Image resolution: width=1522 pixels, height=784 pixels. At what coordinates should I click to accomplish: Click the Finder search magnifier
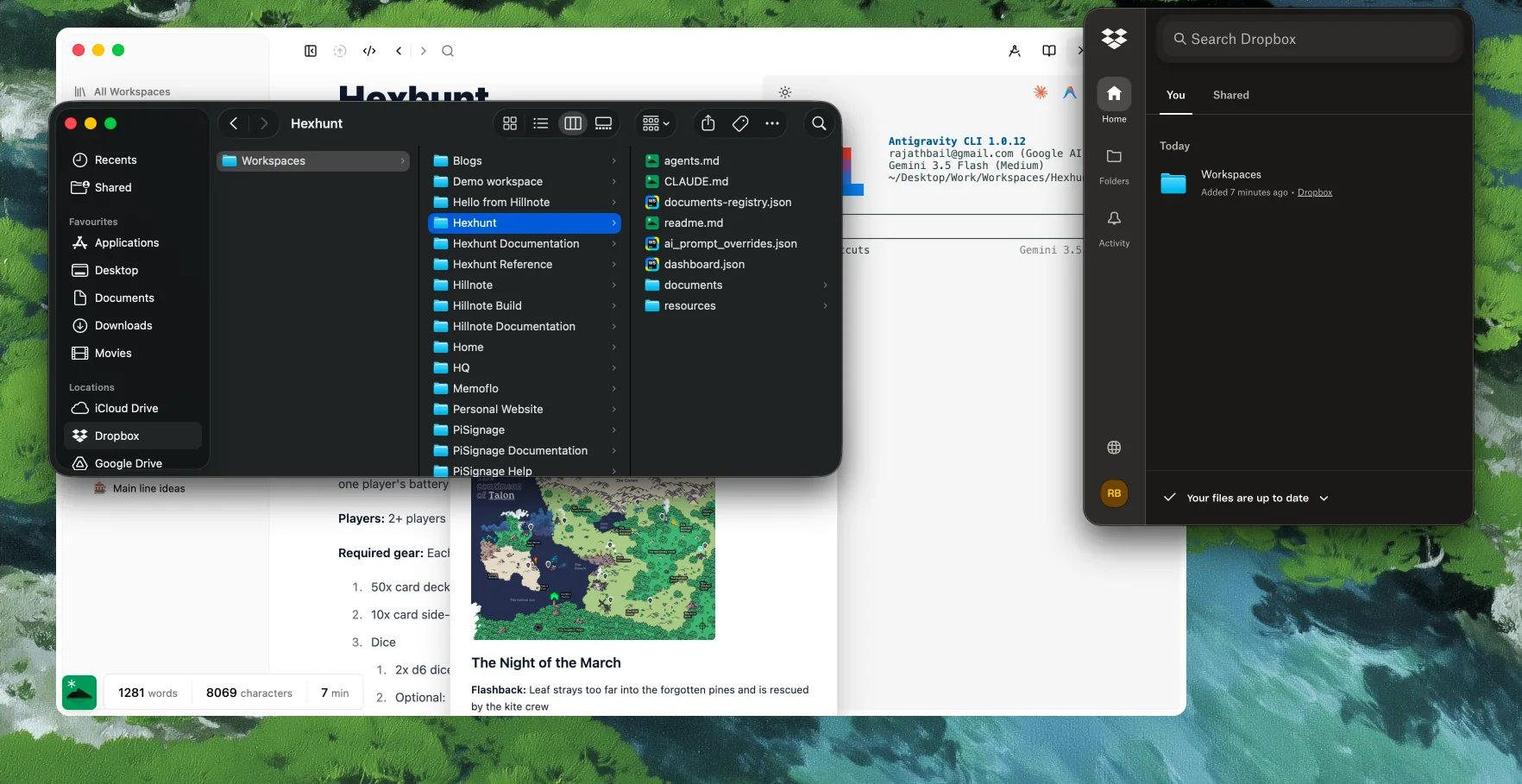click(819, 123)
